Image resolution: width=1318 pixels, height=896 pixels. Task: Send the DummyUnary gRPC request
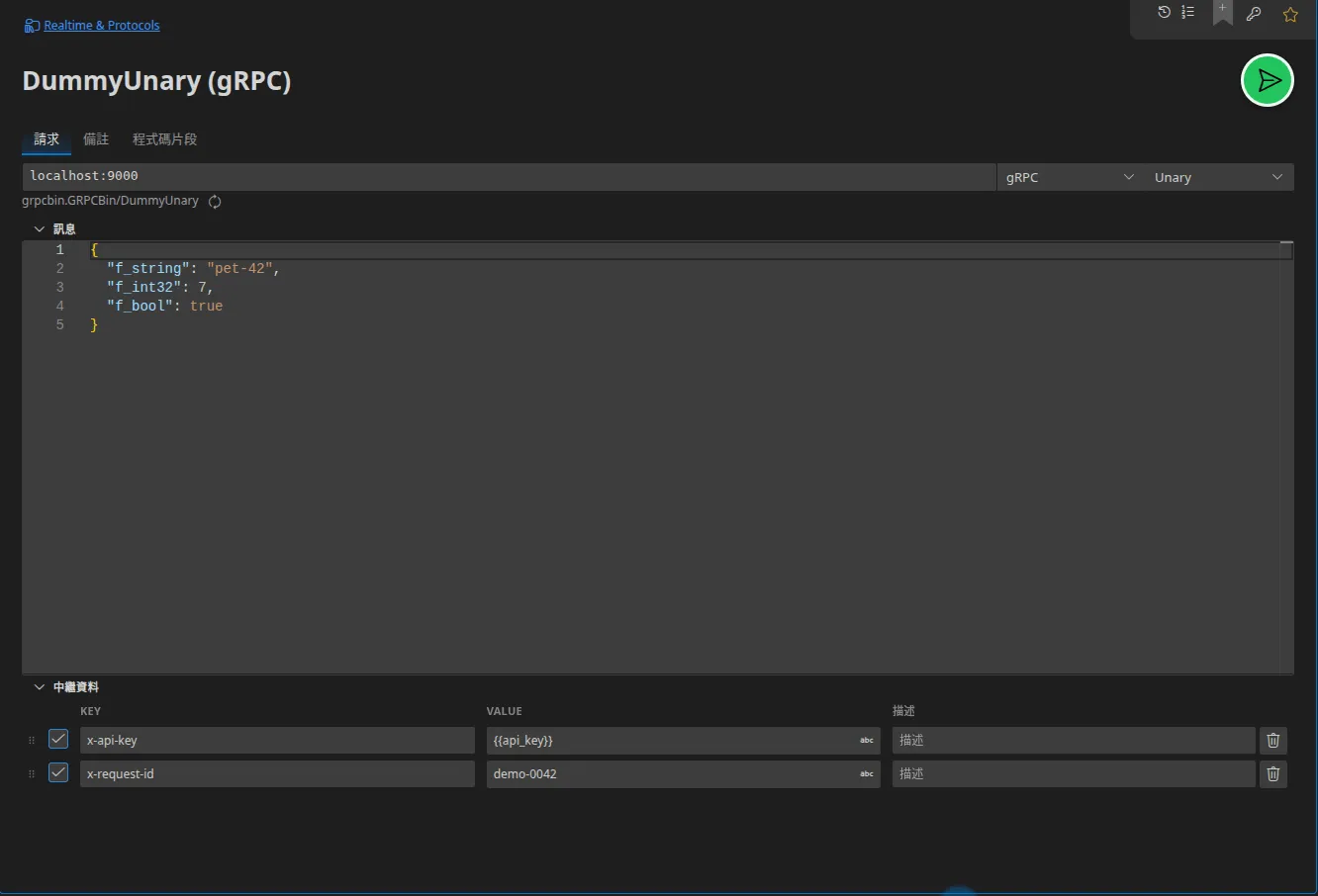pyautogui.click(x=1268, y=81)
